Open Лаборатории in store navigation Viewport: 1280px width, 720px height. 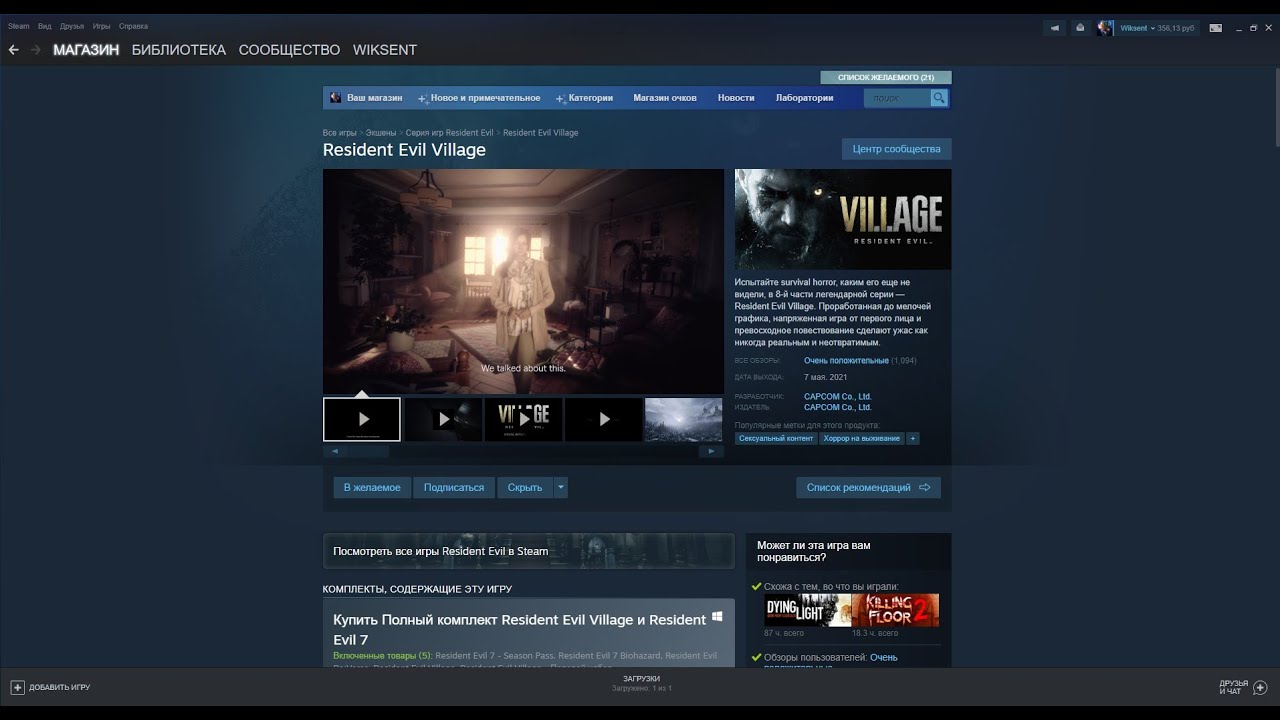pyautogui.click(x=804, y=98)
